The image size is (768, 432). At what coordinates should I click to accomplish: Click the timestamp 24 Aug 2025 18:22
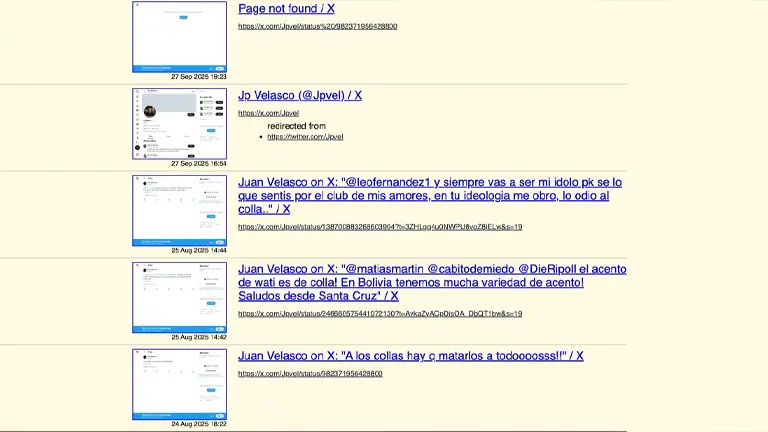tap(198, 424)
